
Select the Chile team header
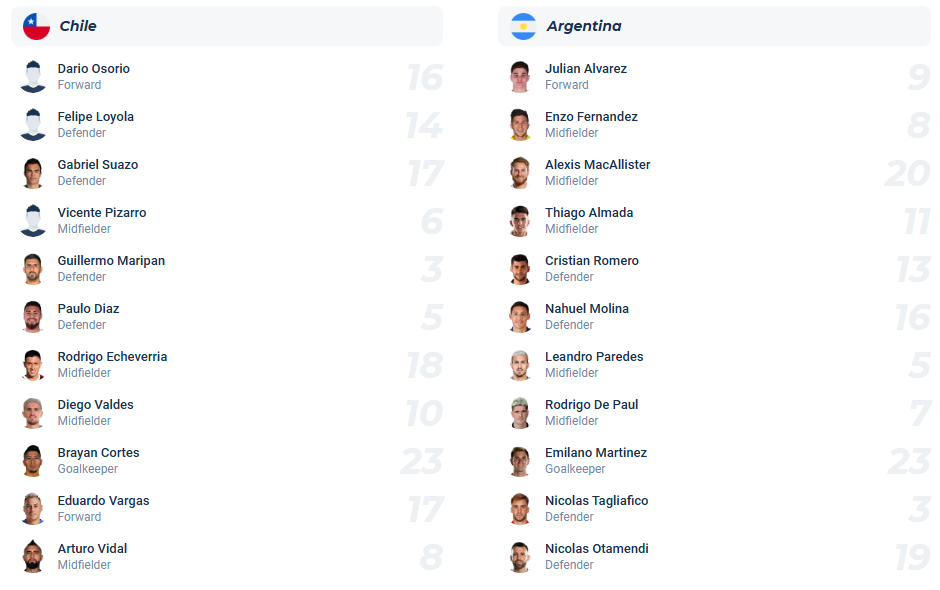coord(225,25)
